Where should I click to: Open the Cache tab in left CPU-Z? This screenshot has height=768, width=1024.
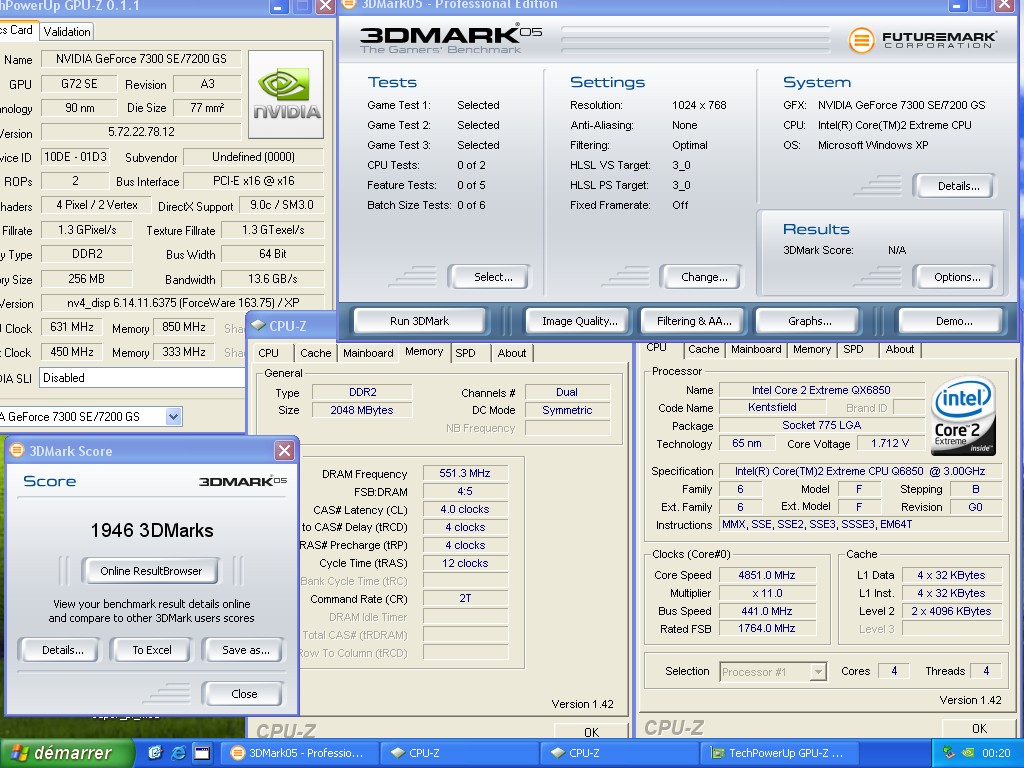point(315,353)
